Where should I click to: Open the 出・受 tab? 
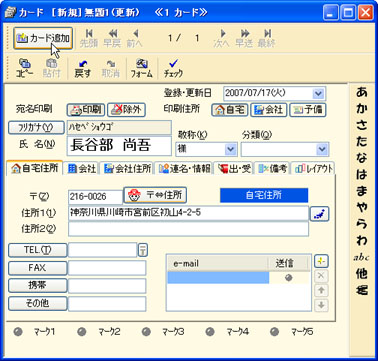coord(234,169)
